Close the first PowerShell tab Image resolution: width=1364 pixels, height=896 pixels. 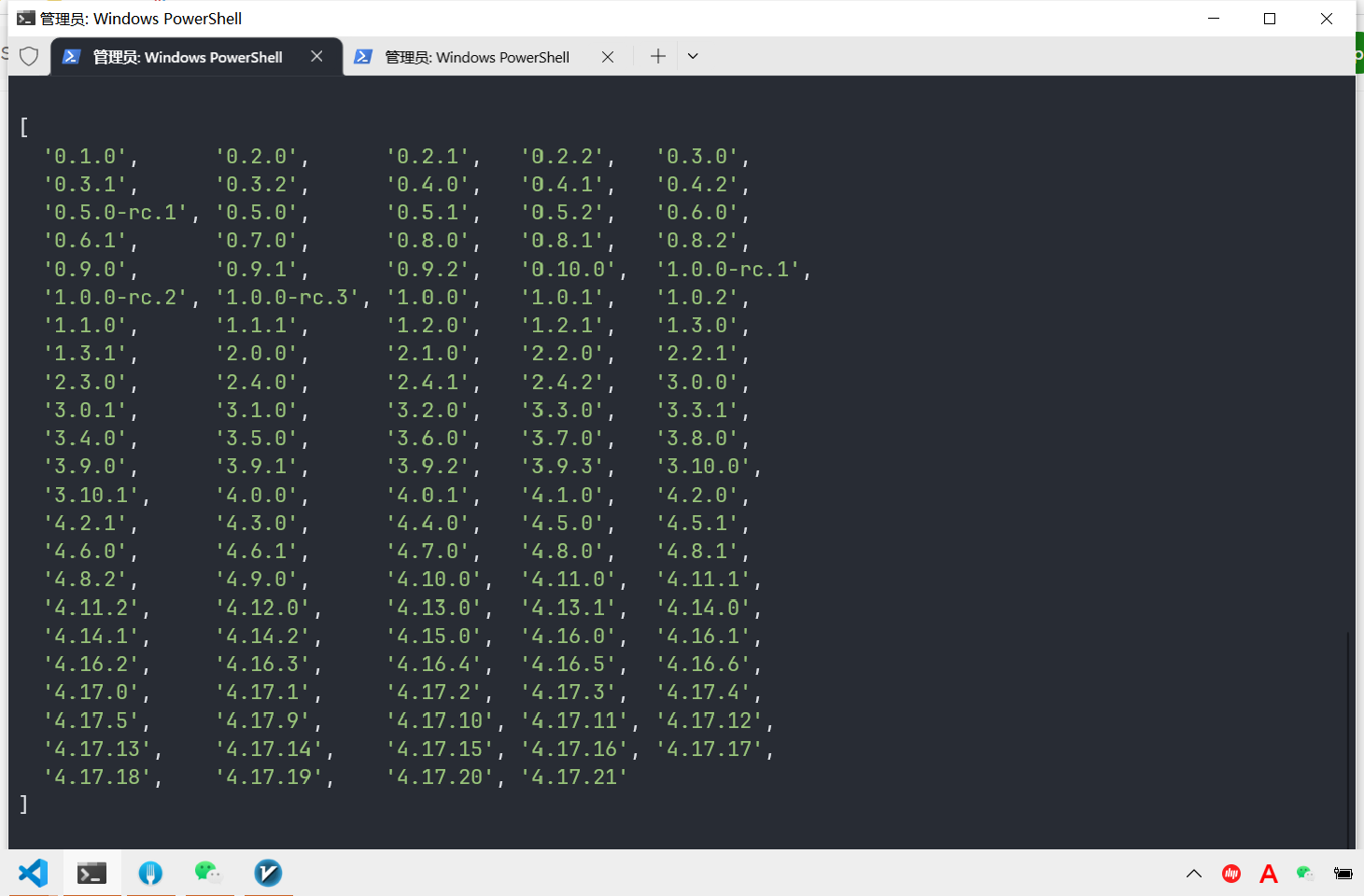pyautogui.click(x=317, y=56)
